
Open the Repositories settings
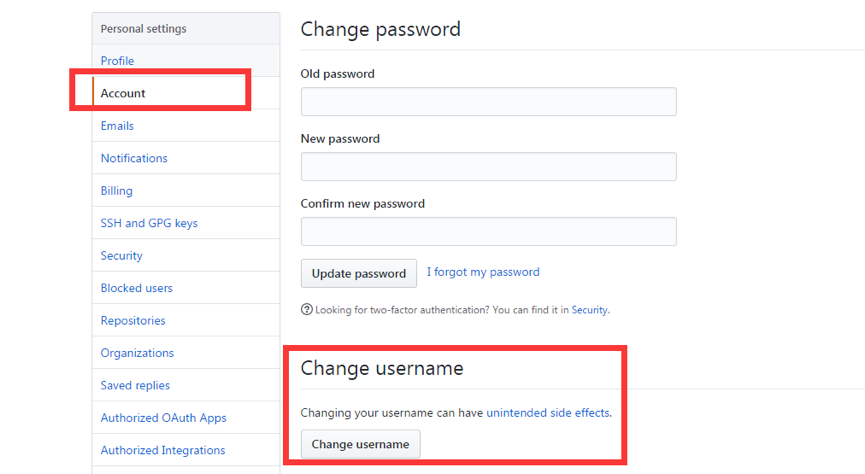click(x=133, y=321)
